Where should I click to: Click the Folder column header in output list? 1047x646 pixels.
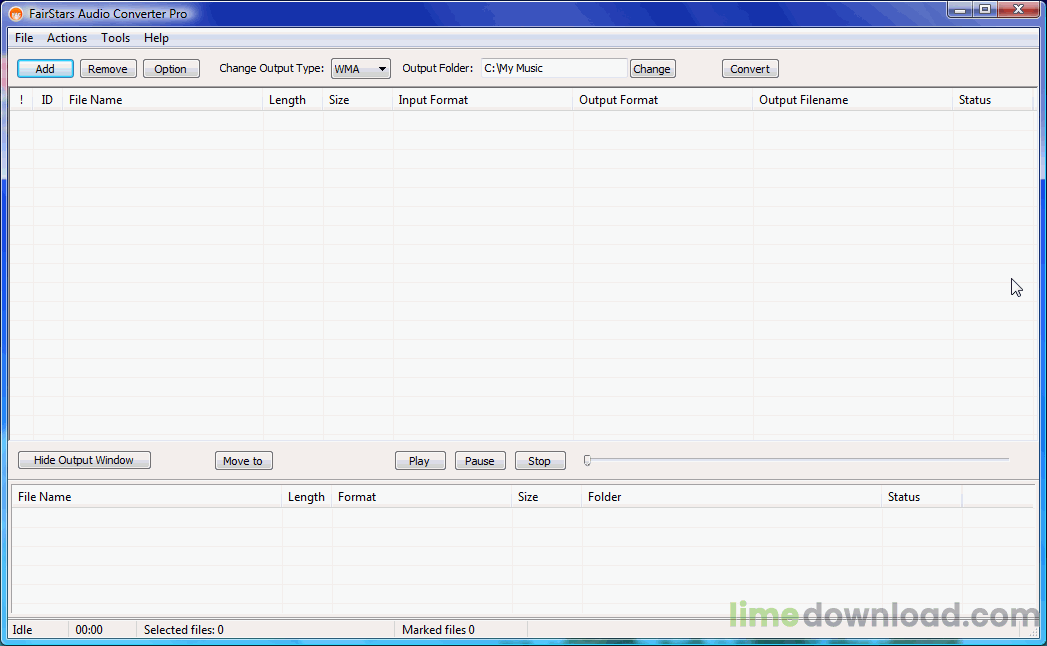click(732, 497)
